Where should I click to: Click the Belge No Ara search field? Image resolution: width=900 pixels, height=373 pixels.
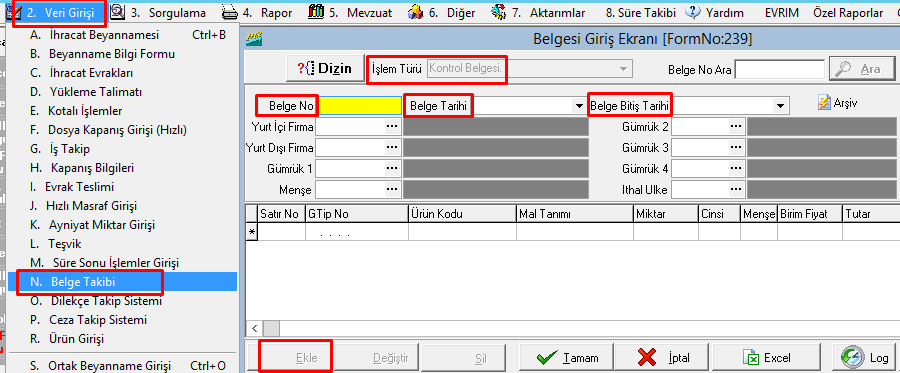coord(779,69)
